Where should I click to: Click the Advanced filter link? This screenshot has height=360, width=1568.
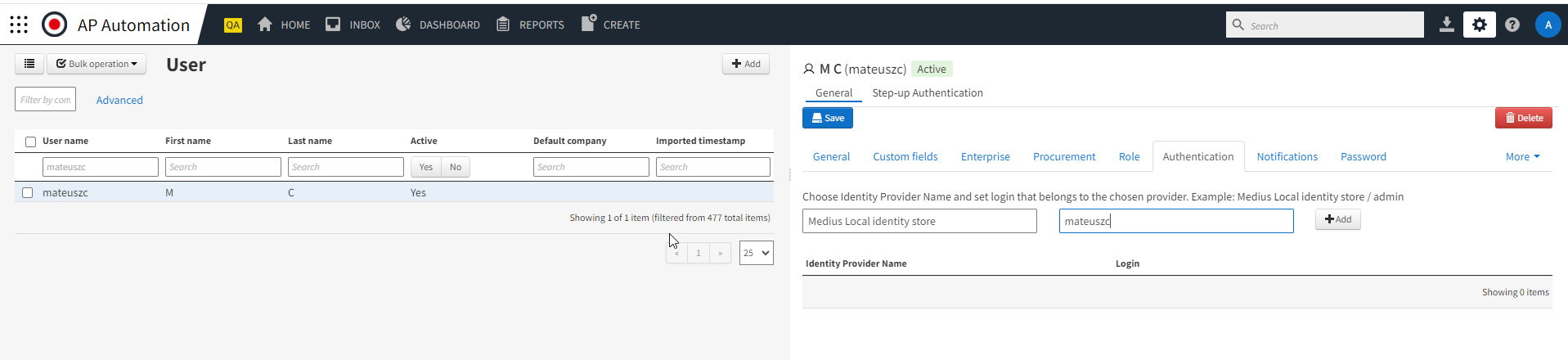coord(119,101)
